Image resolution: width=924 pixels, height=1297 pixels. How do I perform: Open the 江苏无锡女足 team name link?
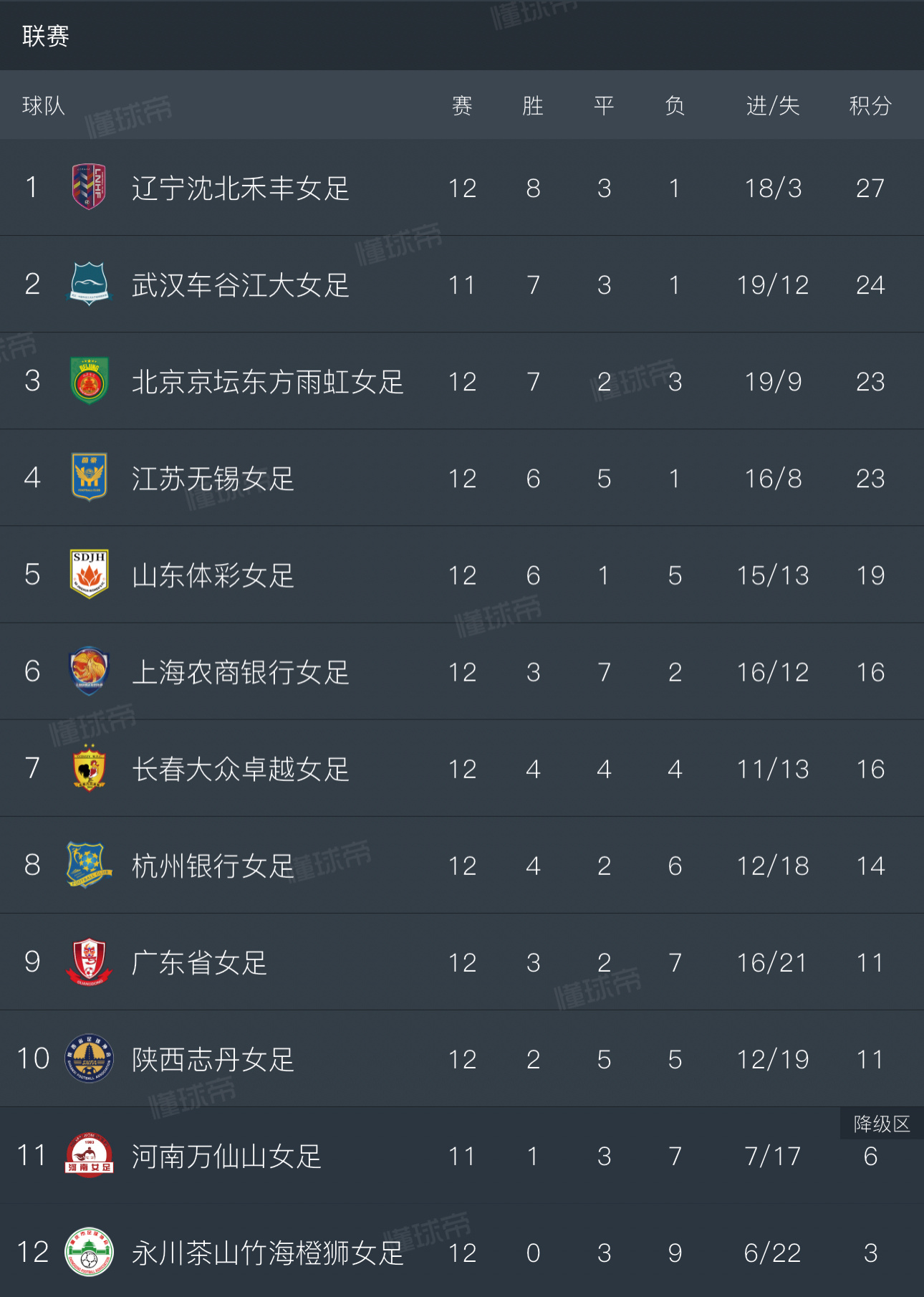(213, 478)
